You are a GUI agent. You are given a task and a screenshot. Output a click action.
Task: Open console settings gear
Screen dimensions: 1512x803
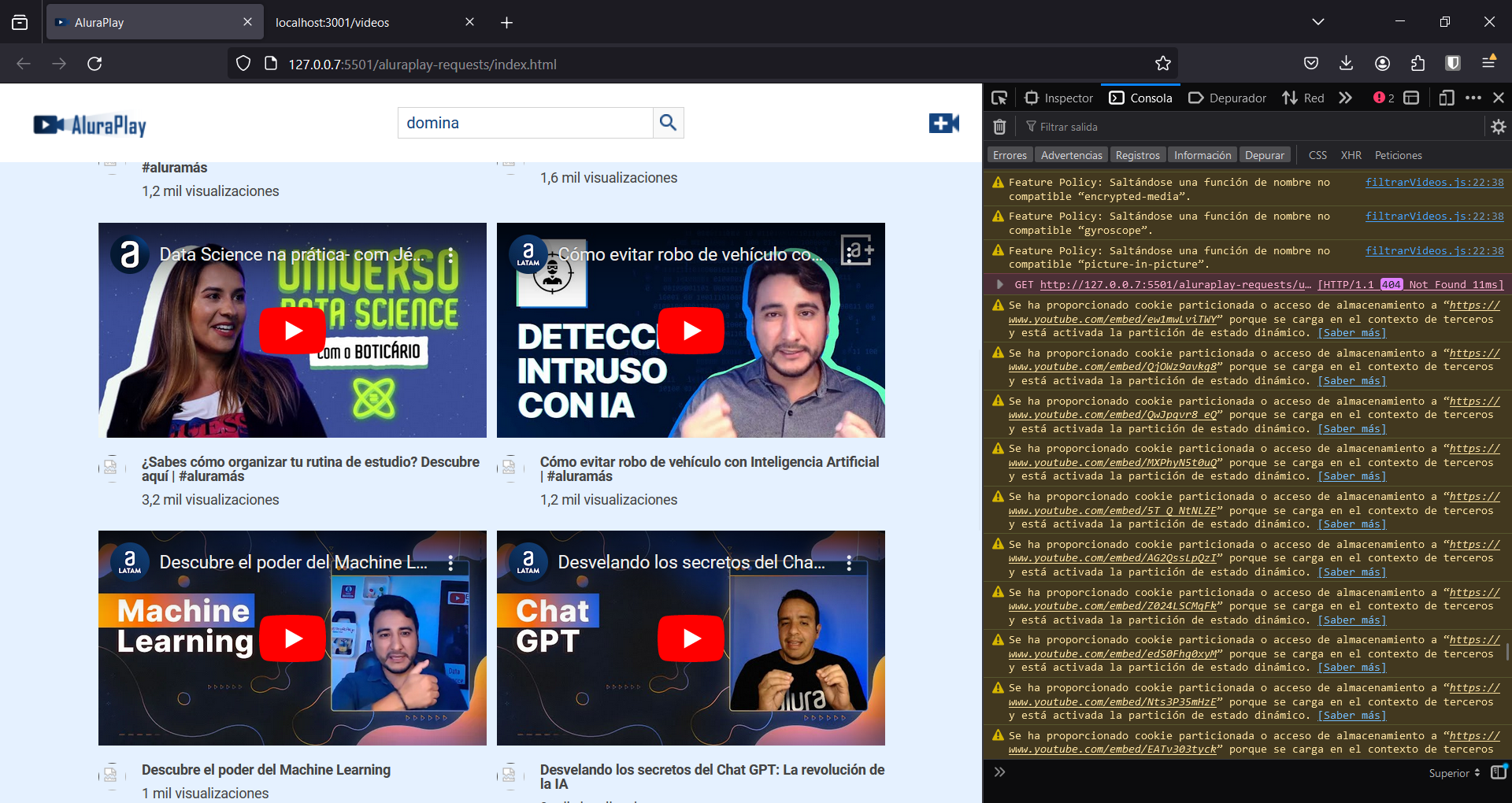(1499, 127)
